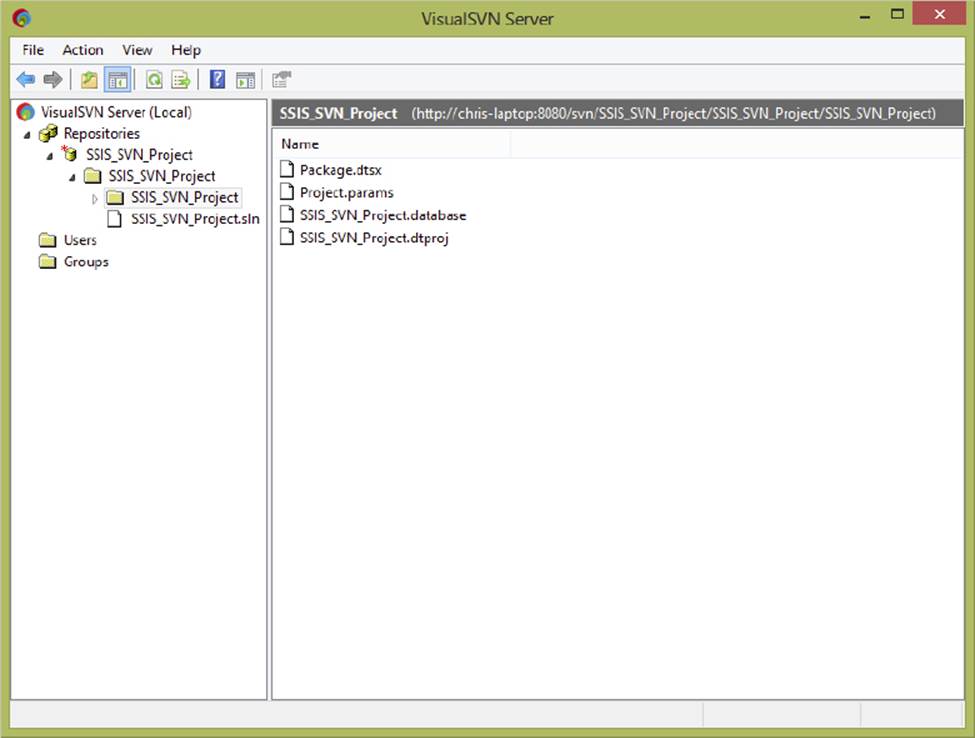Click the Groups folder icon
Screen dimensions: 975x738
[47, 262]
